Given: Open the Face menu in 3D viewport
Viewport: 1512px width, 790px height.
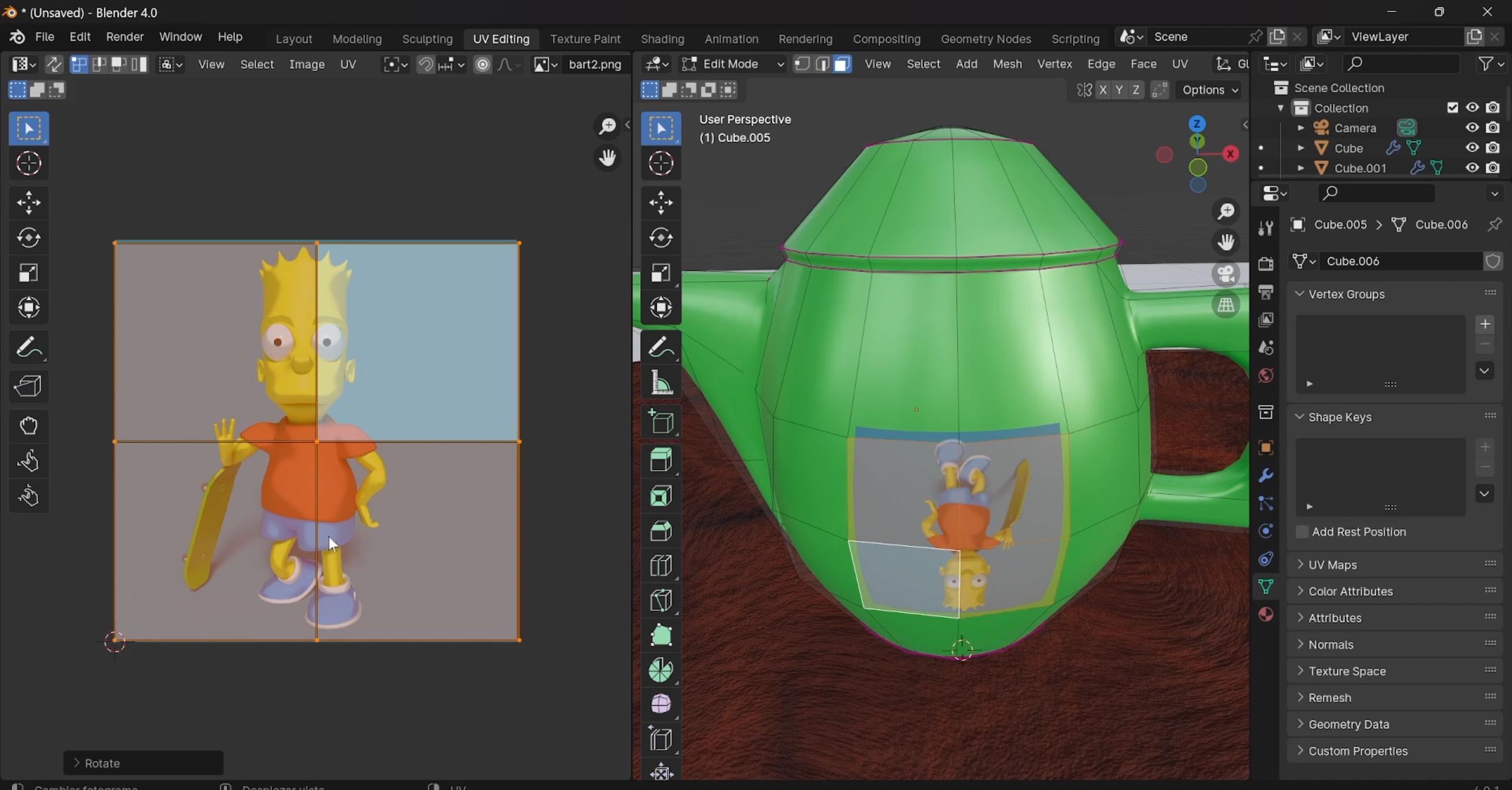Looking at the screenshot, I should tap(1143, 64).
